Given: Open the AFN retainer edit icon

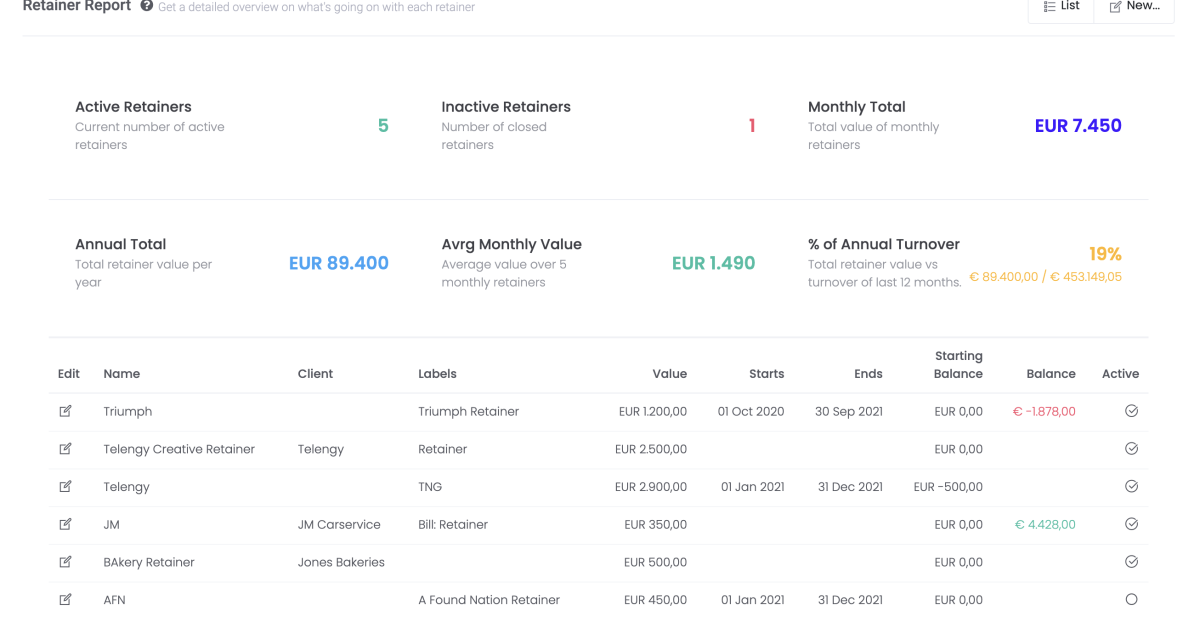Looking at the screenshot, I should pyautogui.click(x=65, y=600).
